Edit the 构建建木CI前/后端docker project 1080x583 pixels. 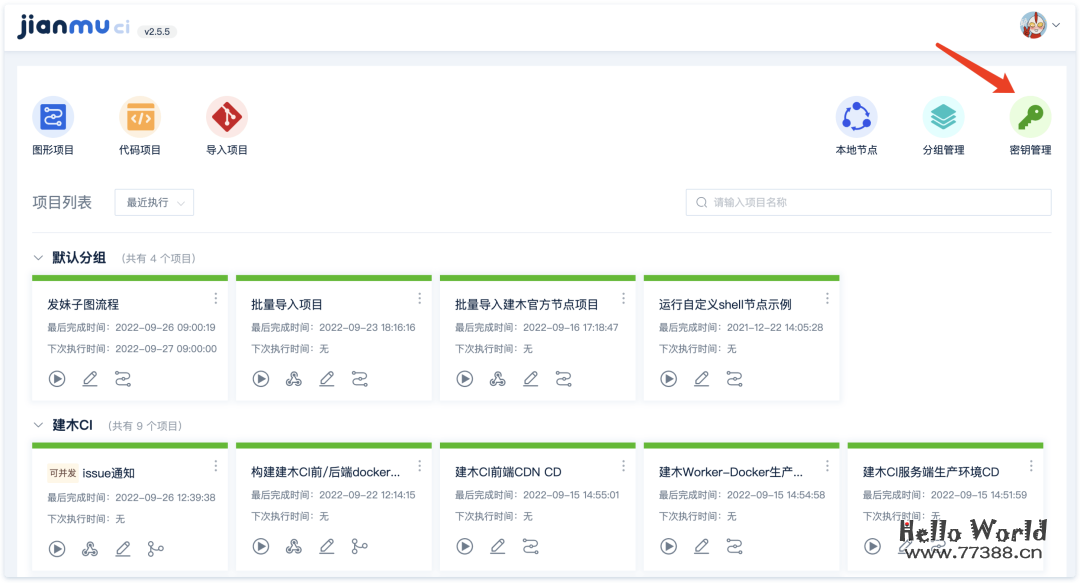(x=327, y=546)
